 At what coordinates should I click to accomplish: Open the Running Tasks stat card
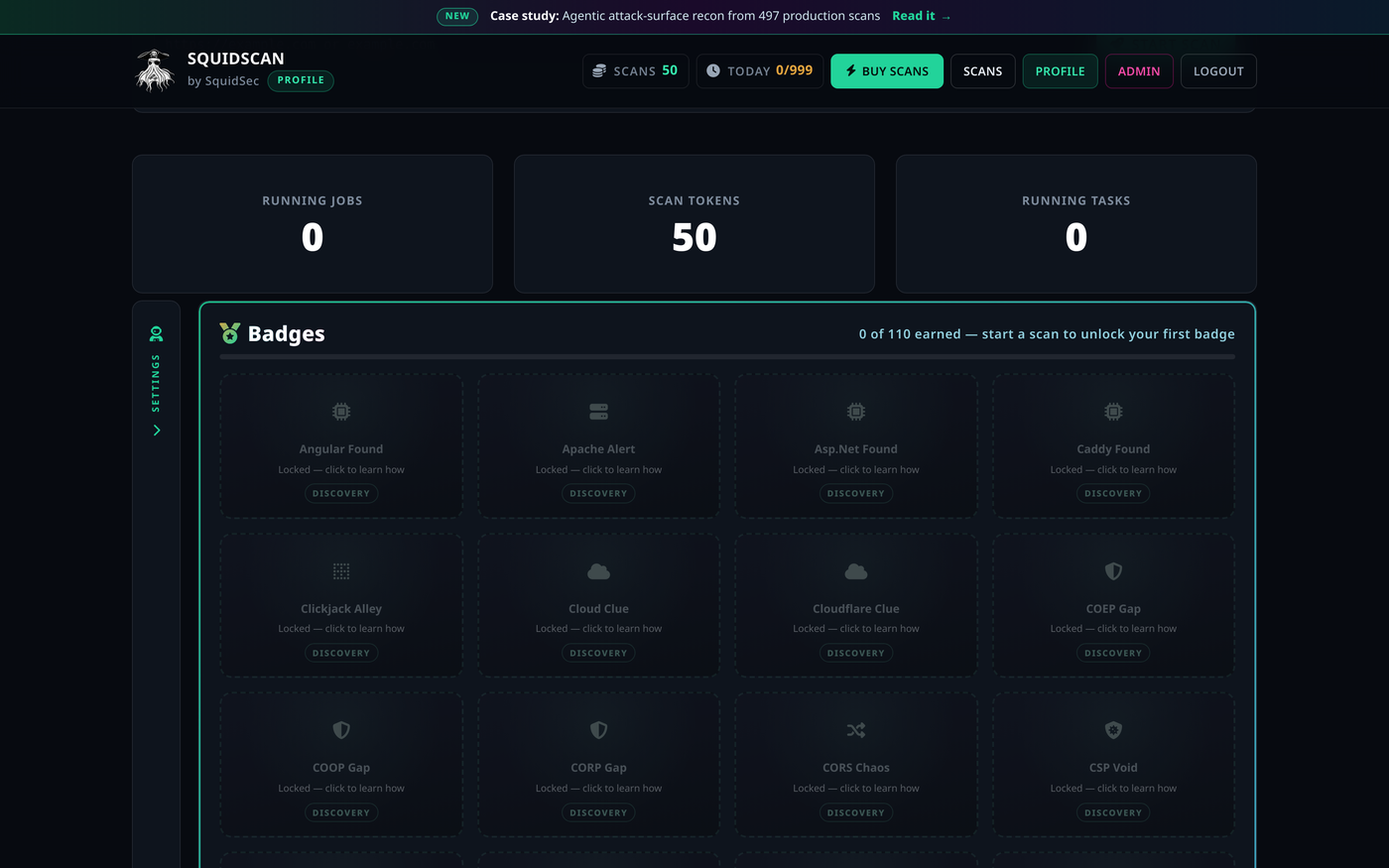point(1076,223)
